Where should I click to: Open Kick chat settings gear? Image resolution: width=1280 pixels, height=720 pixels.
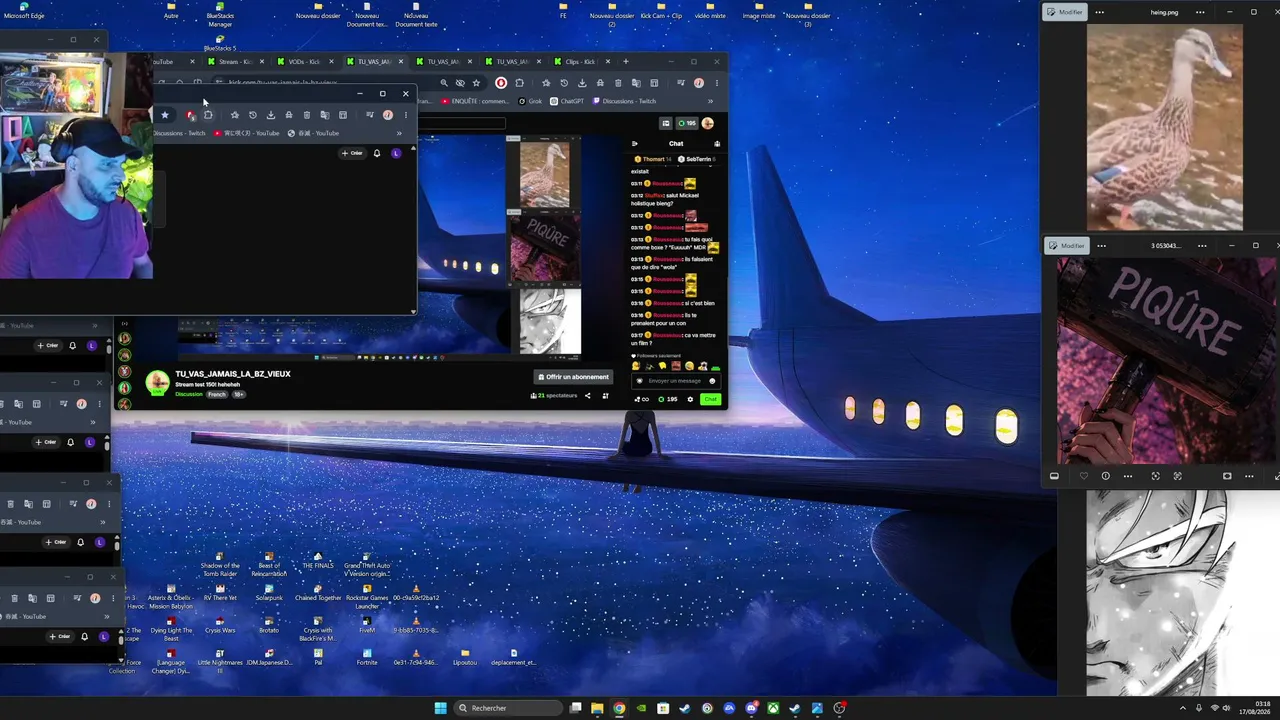689,399
